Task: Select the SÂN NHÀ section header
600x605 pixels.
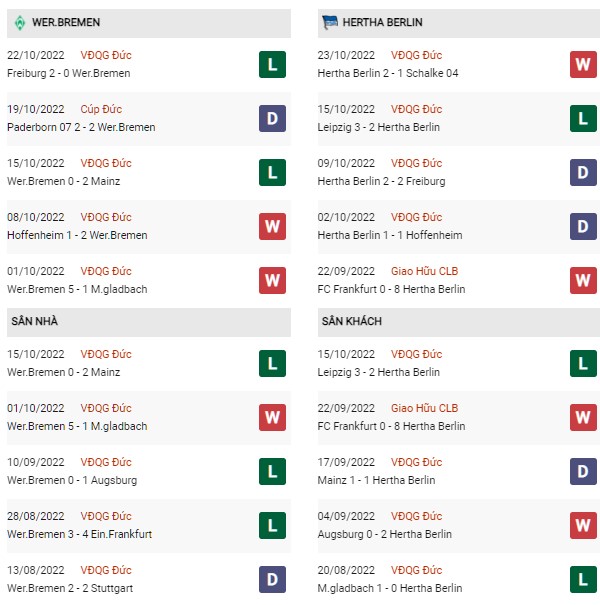Action: click(149, 322)
